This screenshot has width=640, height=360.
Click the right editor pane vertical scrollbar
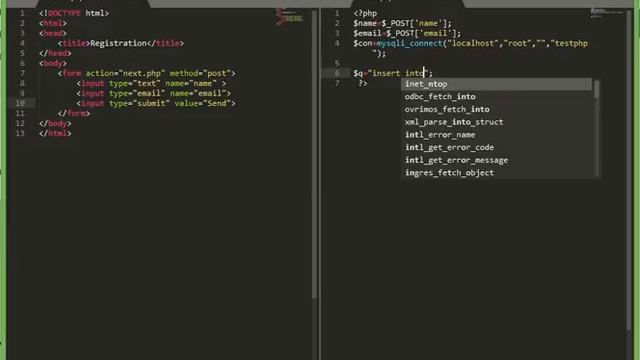click(629, 171)
